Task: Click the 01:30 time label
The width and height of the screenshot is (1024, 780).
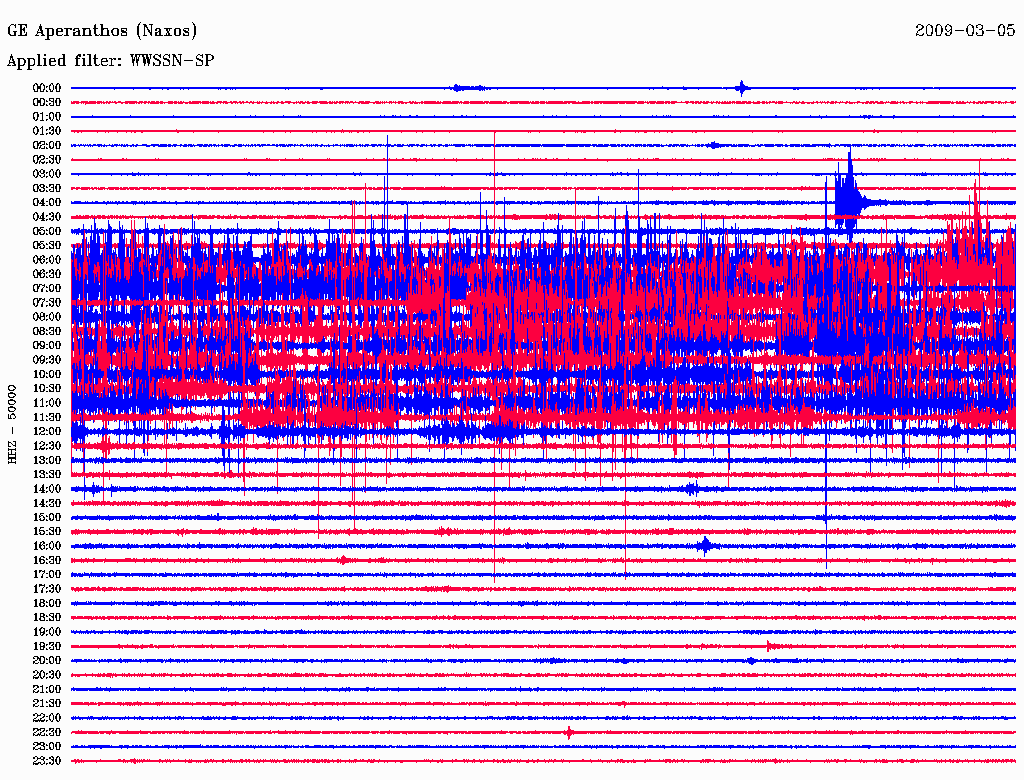Action: click(x=47, y=131)
